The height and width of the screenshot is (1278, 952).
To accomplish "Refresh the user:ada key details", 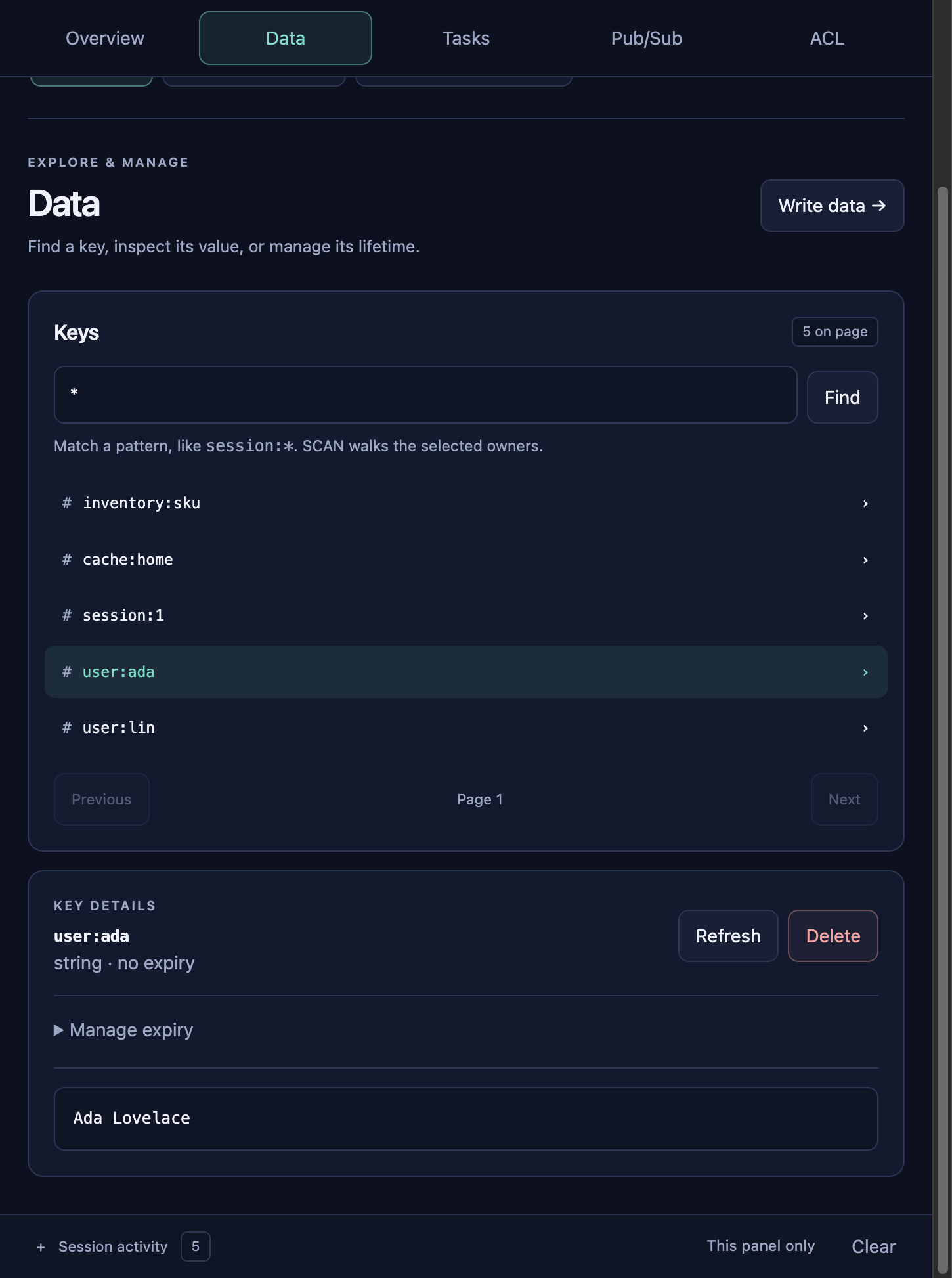I will [728, 936].
